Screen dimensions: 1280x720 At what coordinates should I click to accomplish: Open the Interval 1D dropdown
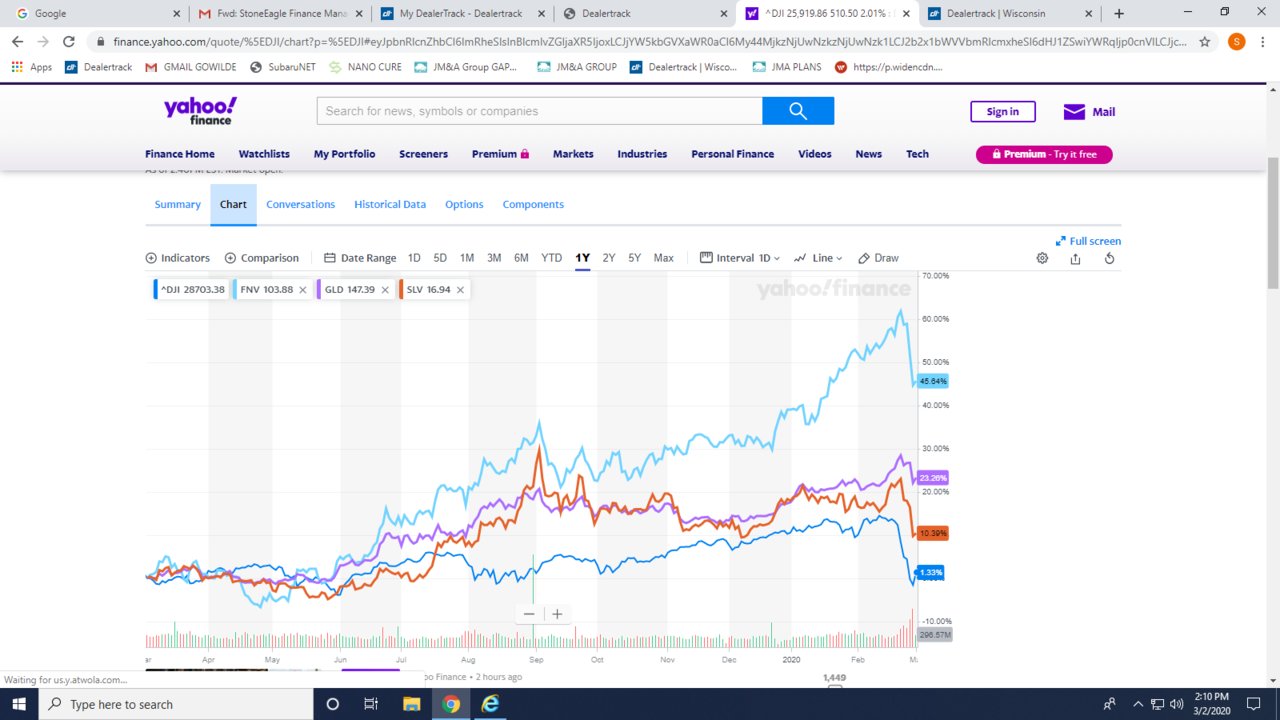click(x=740, y=258)
